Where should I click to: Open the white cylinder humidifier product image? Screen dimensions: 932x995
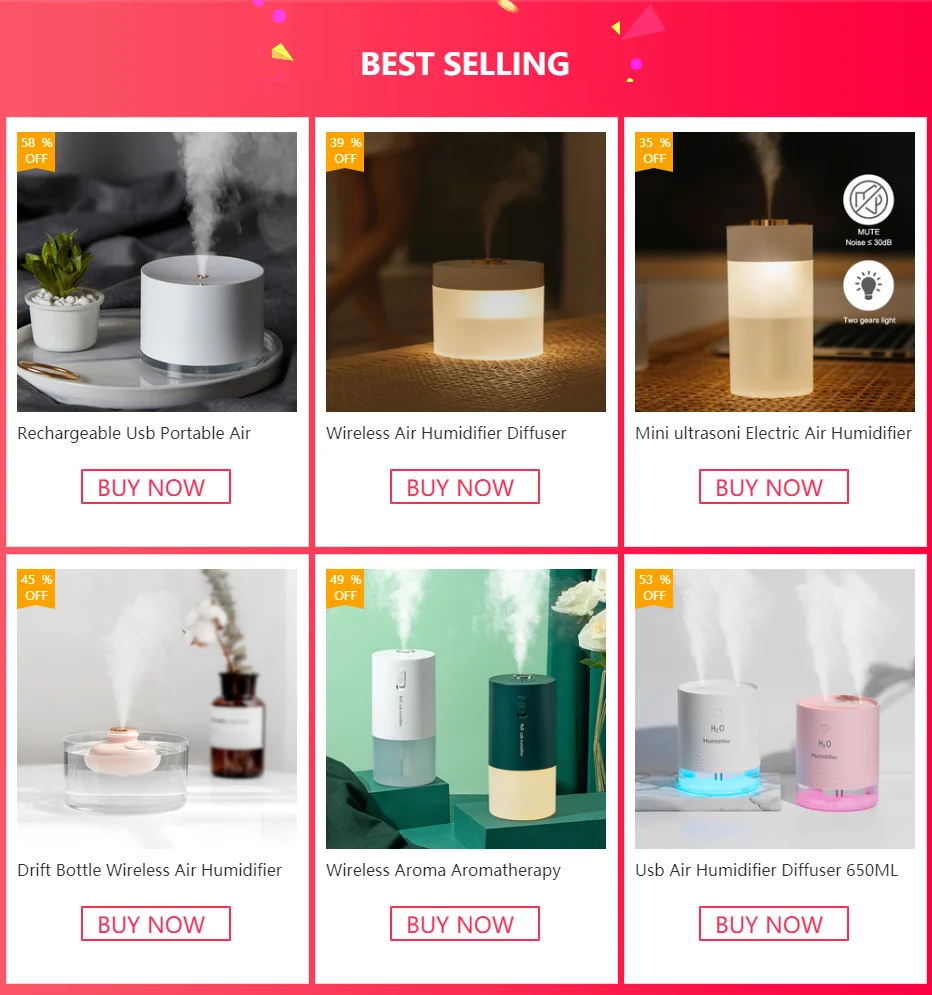click(x=157, y=272)
